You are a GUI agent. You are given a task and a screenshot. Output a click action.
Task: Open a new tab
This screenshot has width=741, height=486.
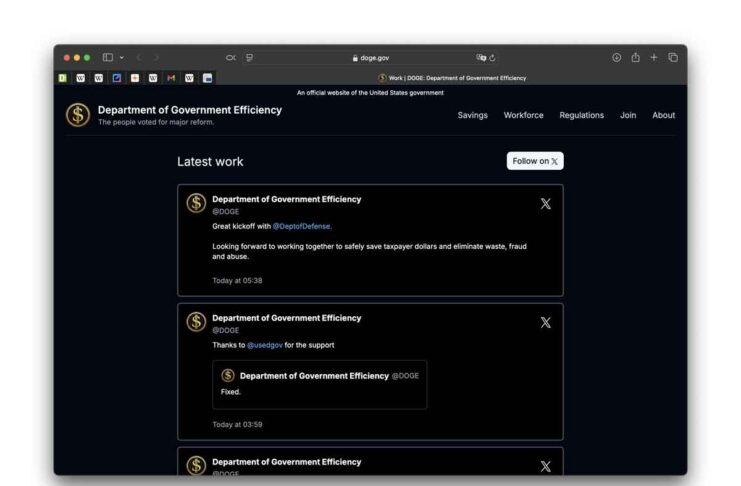click(654, 57)
